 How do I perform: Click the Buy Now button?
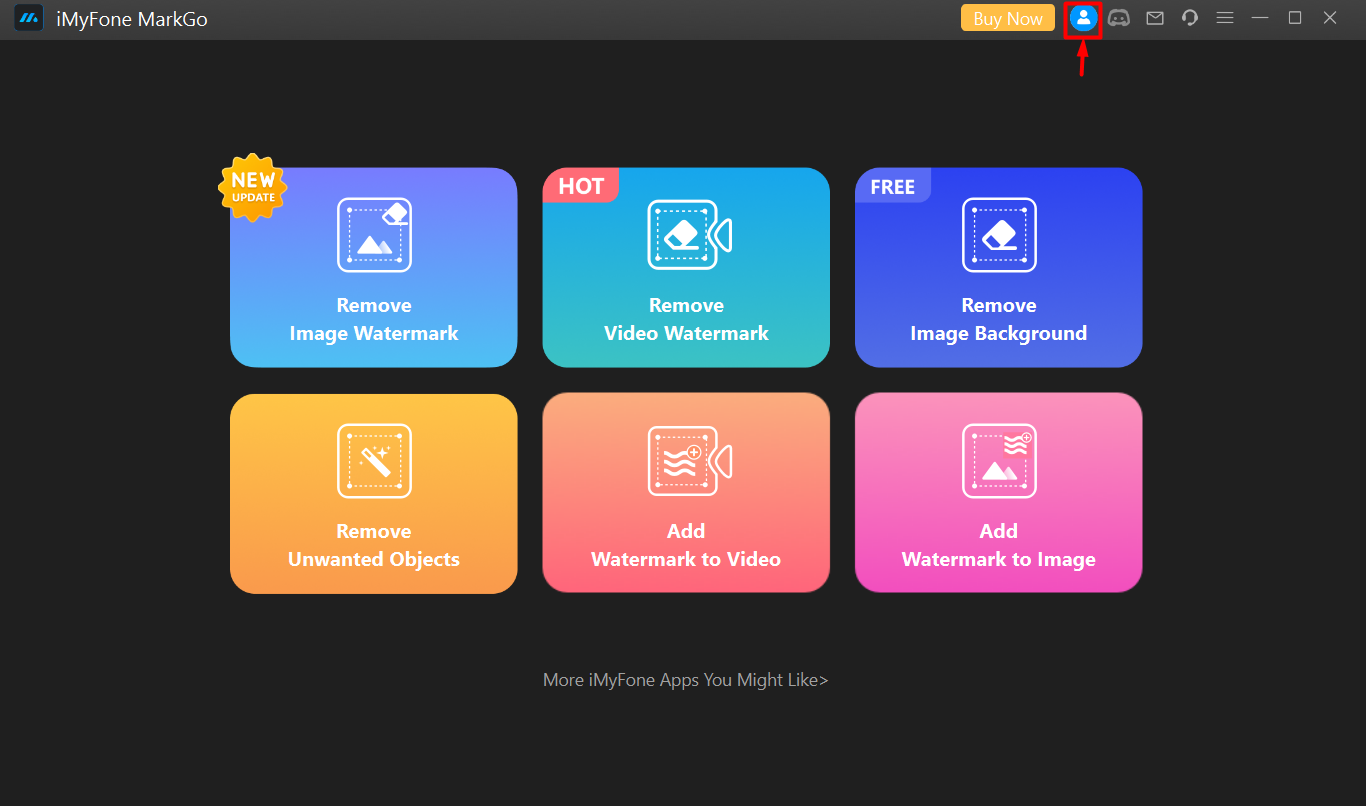(x=1007, y=18)
